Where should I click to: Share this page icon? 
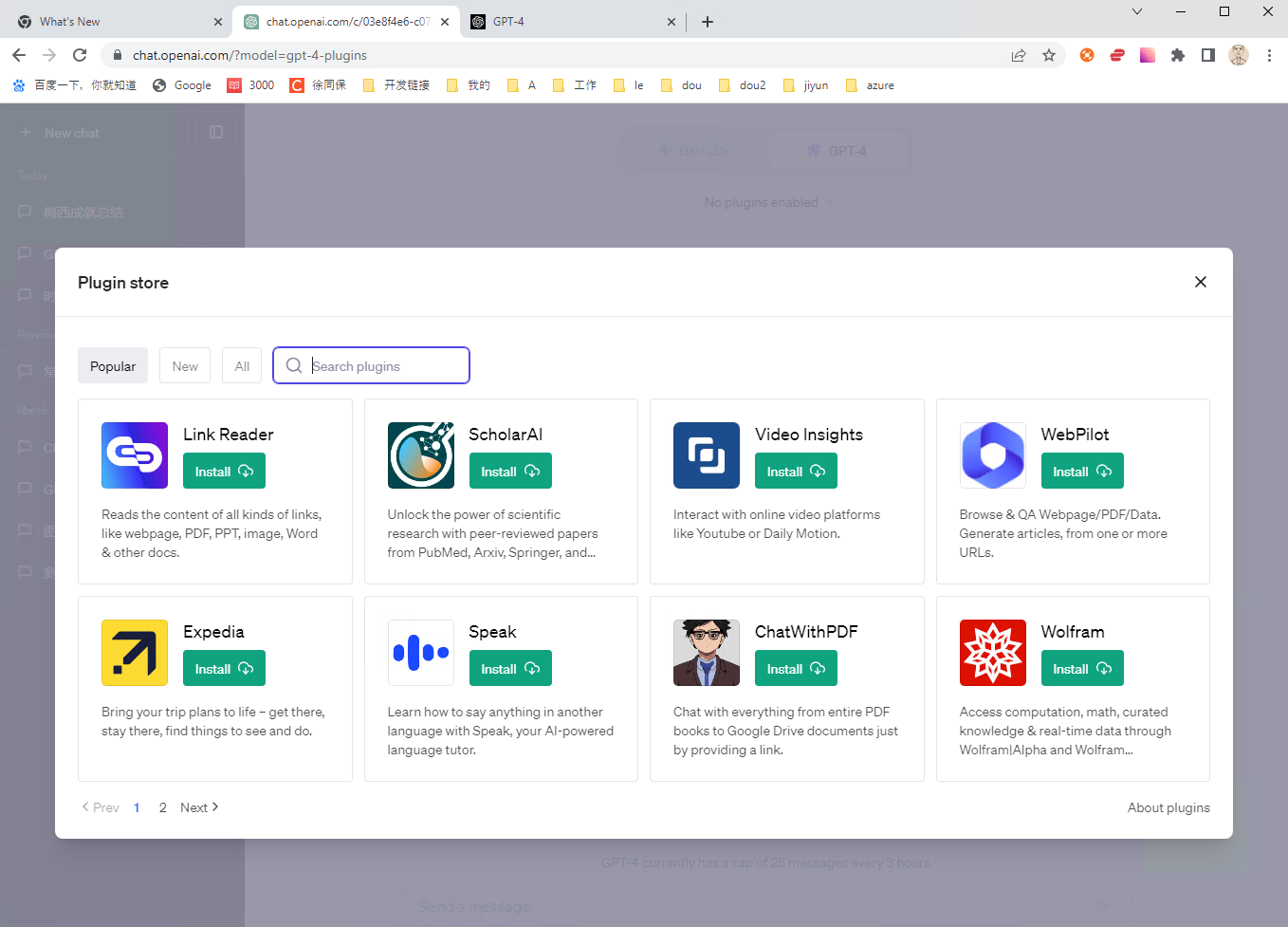pos(1019,55)
